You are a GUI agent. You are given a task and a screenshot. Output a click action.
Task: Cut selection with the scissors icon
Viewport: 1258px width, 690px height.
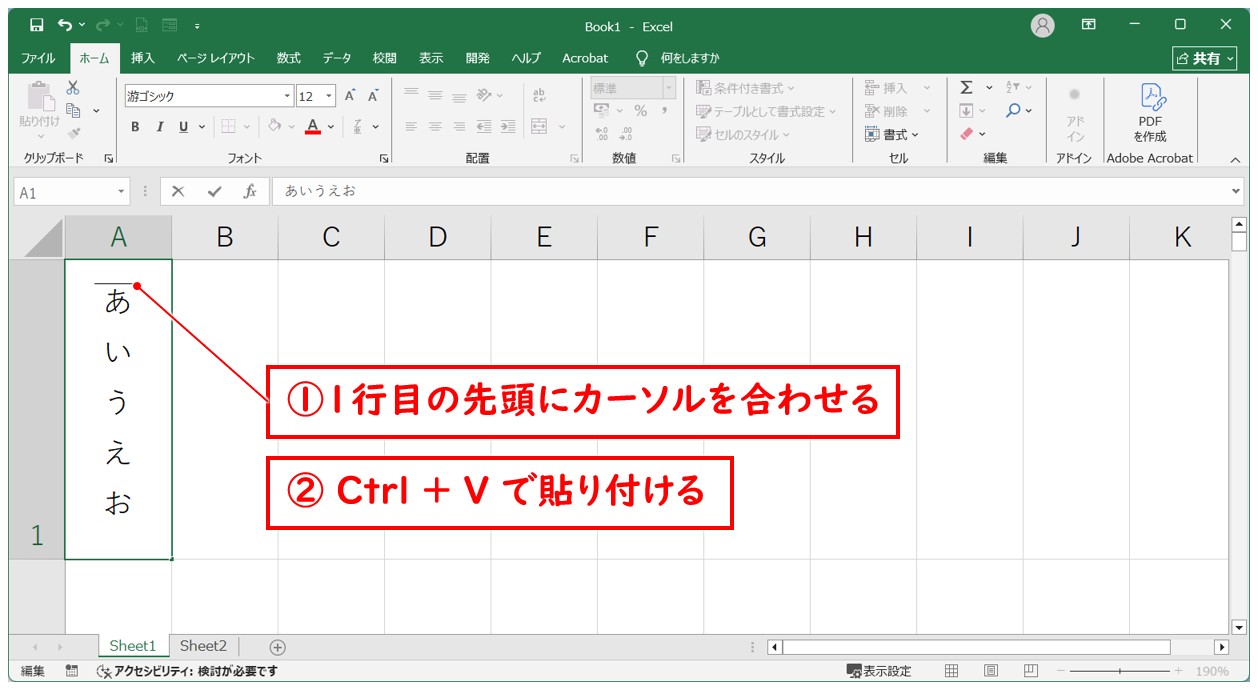[73, 88]
